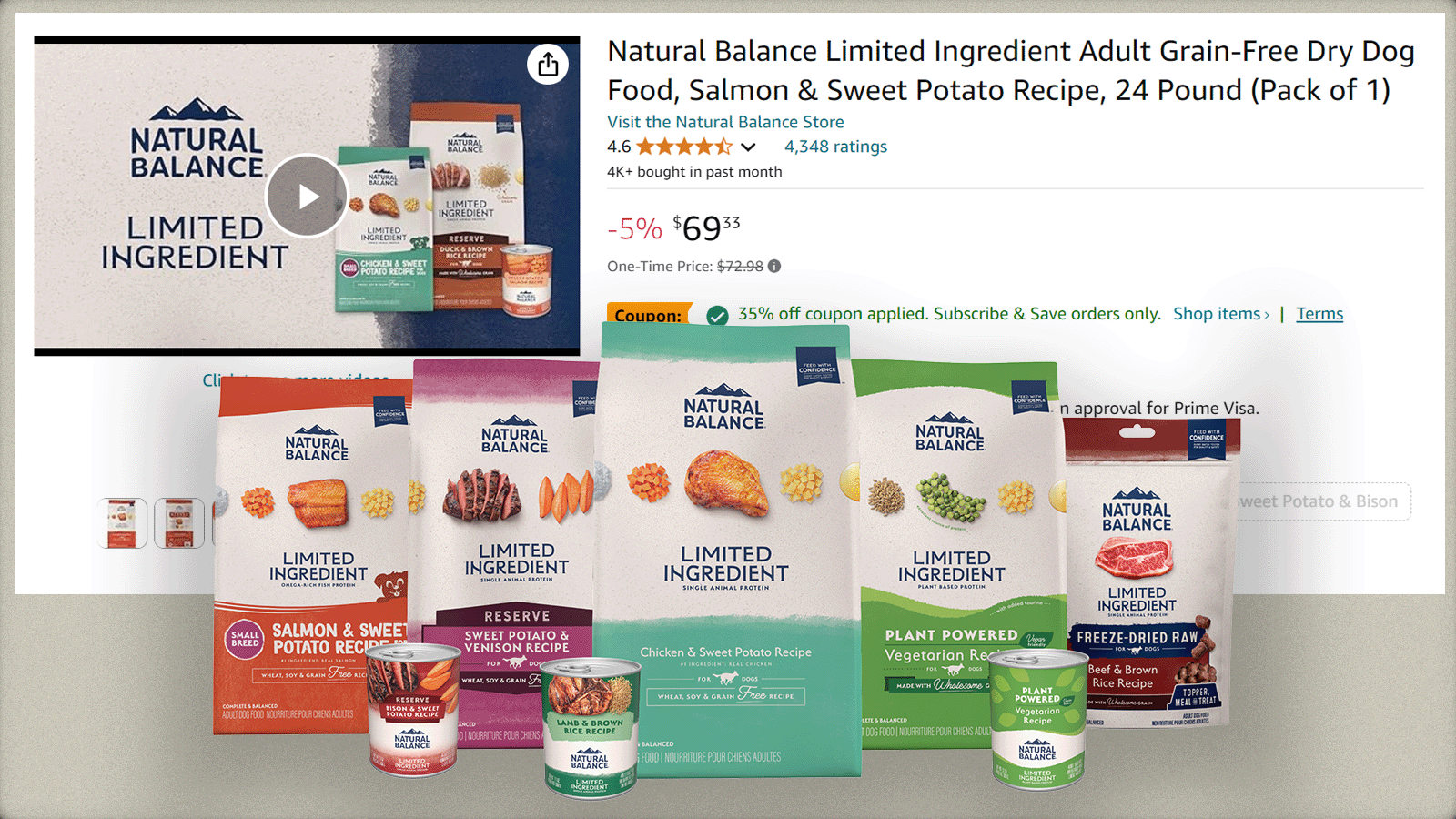Expand the rating breakdown chevron
Viewport: 1456px width, 819px height.
click(x=748, y=147)
